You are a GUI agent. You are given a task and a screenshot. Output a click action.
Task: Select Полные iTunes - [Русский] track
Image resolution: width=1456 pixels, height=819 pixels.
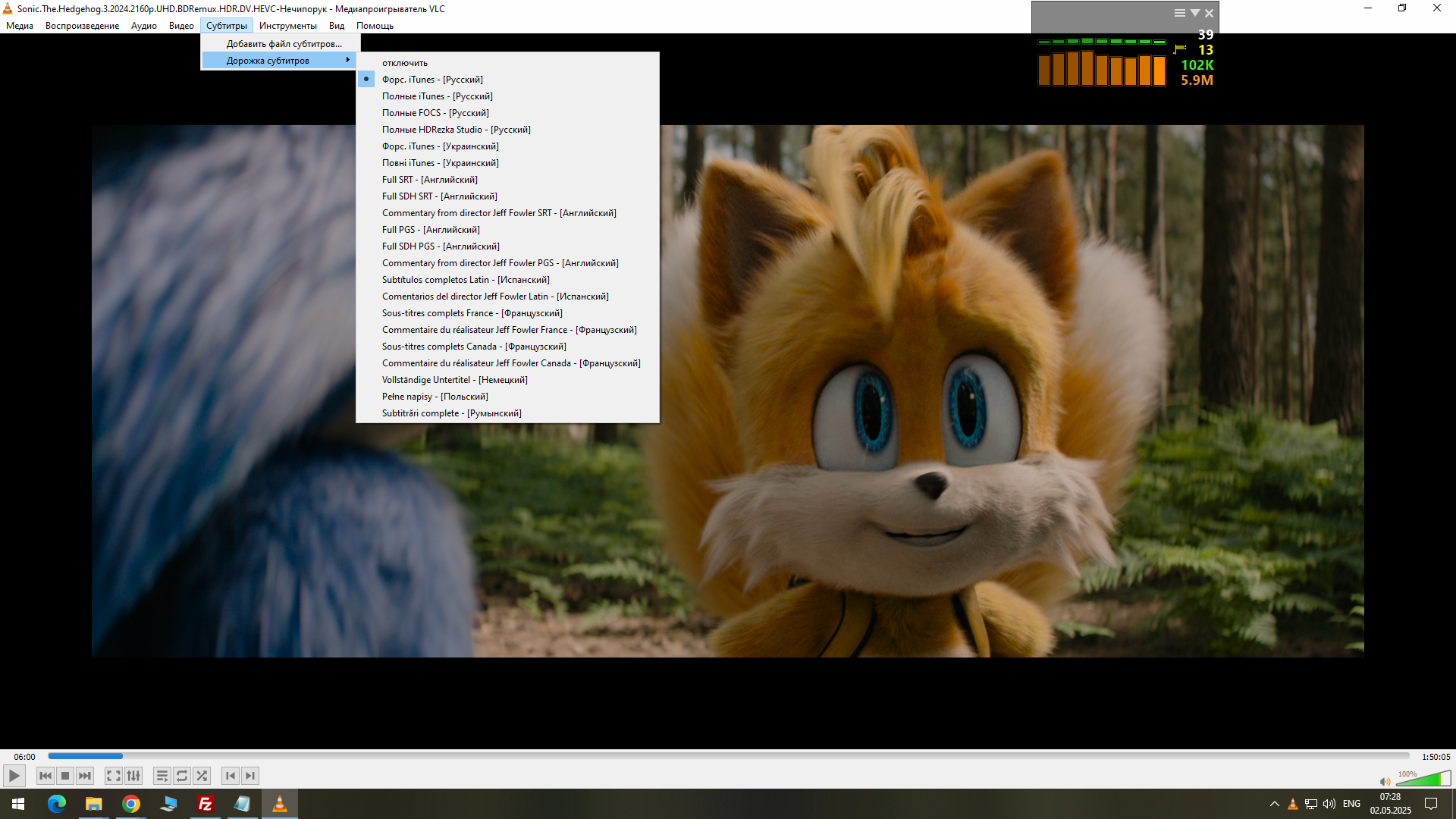click(507, 96)
